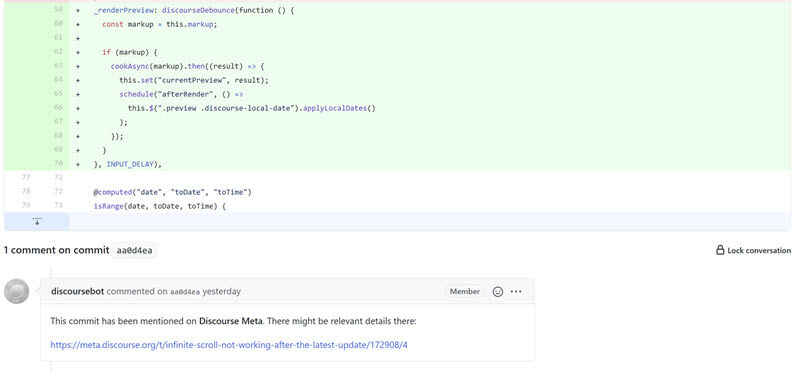The width and height of the screenshot is (797, 377).
Task: Click the 'if (markup) {' code line
Action: pyautogui.click(x=130, y=52)
